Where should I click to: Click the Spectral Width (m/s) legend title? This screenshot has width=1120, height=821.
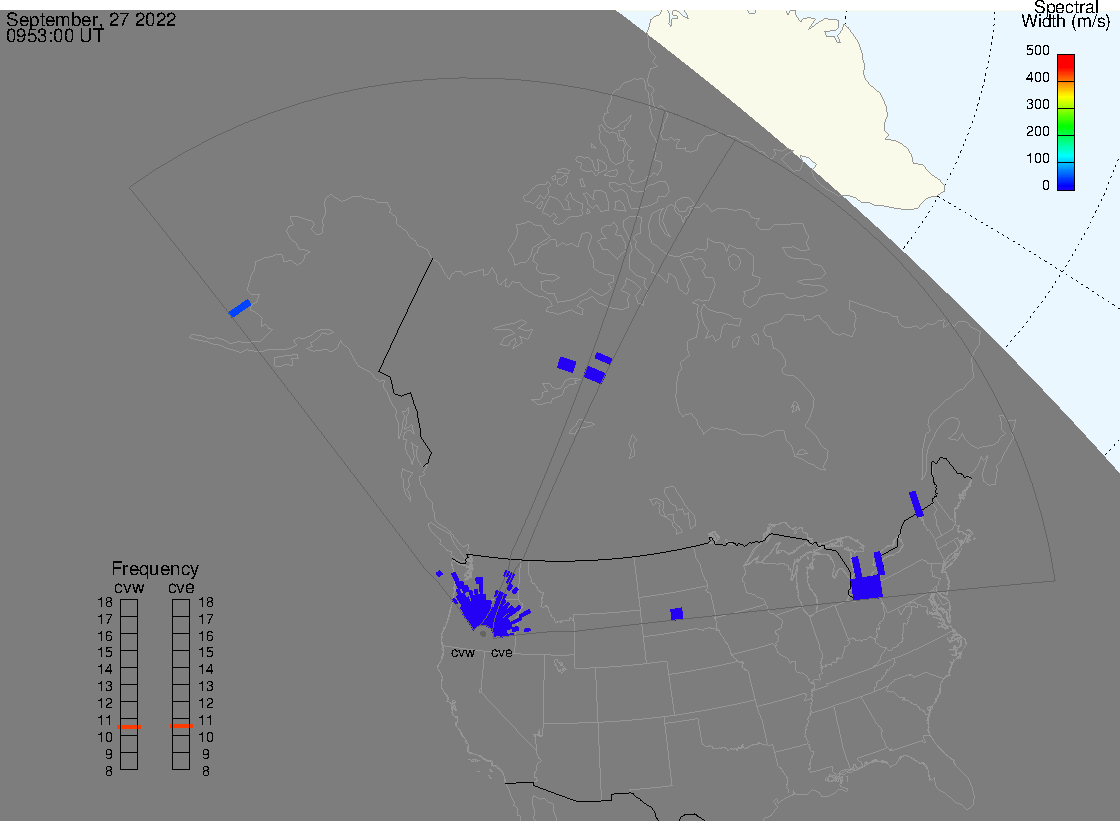pyautogui.click(x=1066, y=14)
